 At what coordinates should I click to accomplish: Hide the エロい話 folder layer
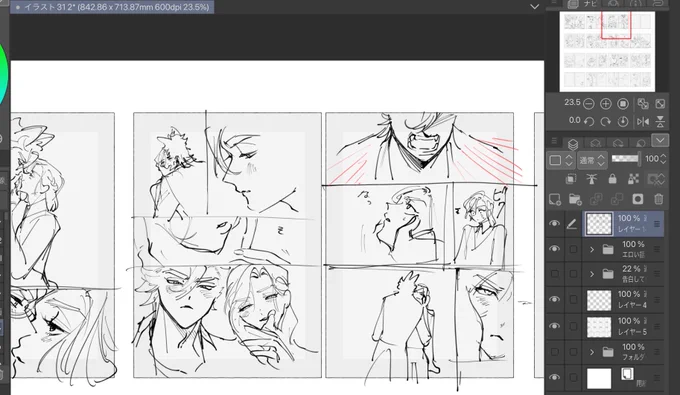tap(554, 249)
